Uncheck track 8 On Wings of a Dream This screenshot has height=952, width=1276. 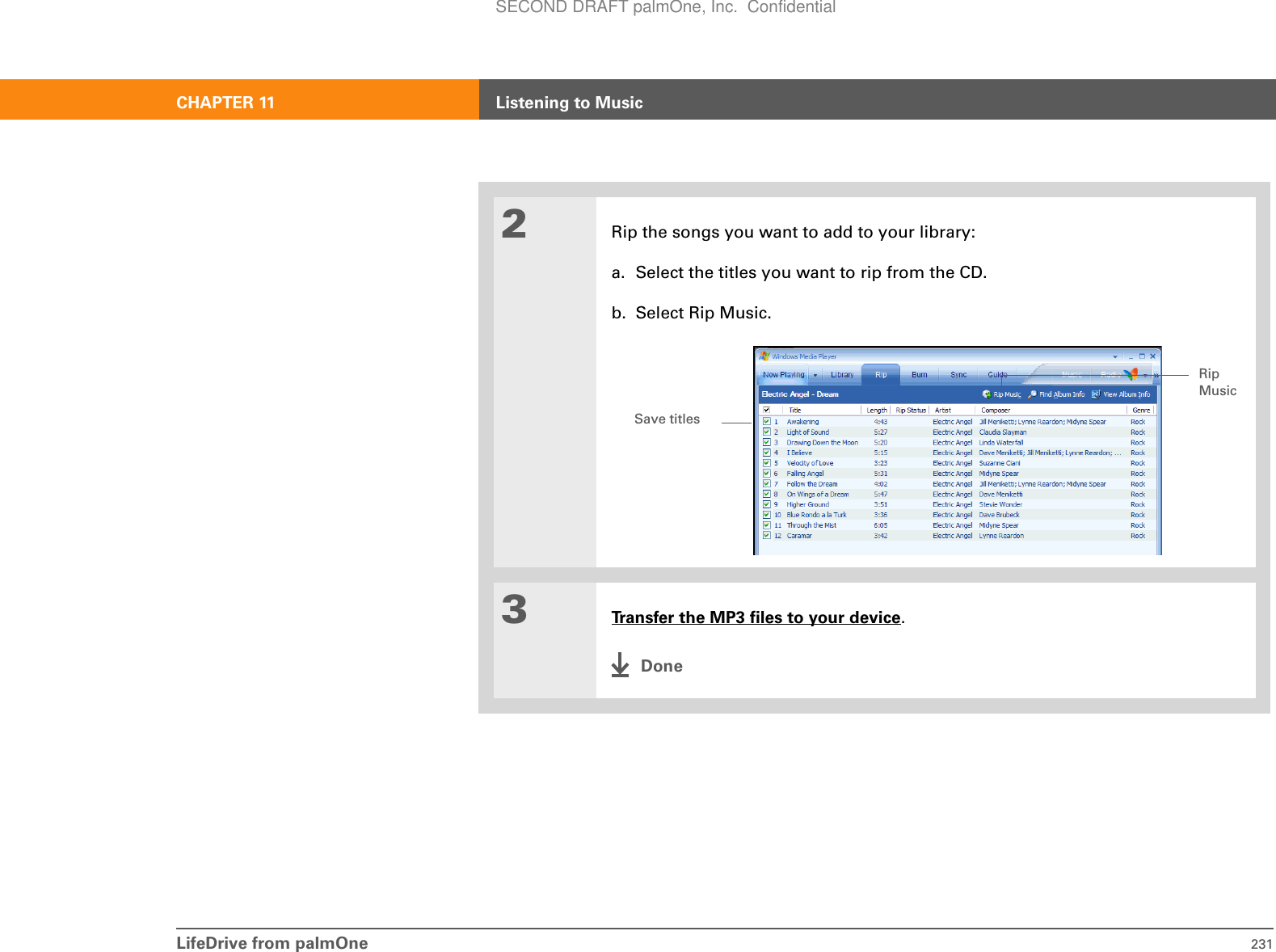[x=767, y=494]
